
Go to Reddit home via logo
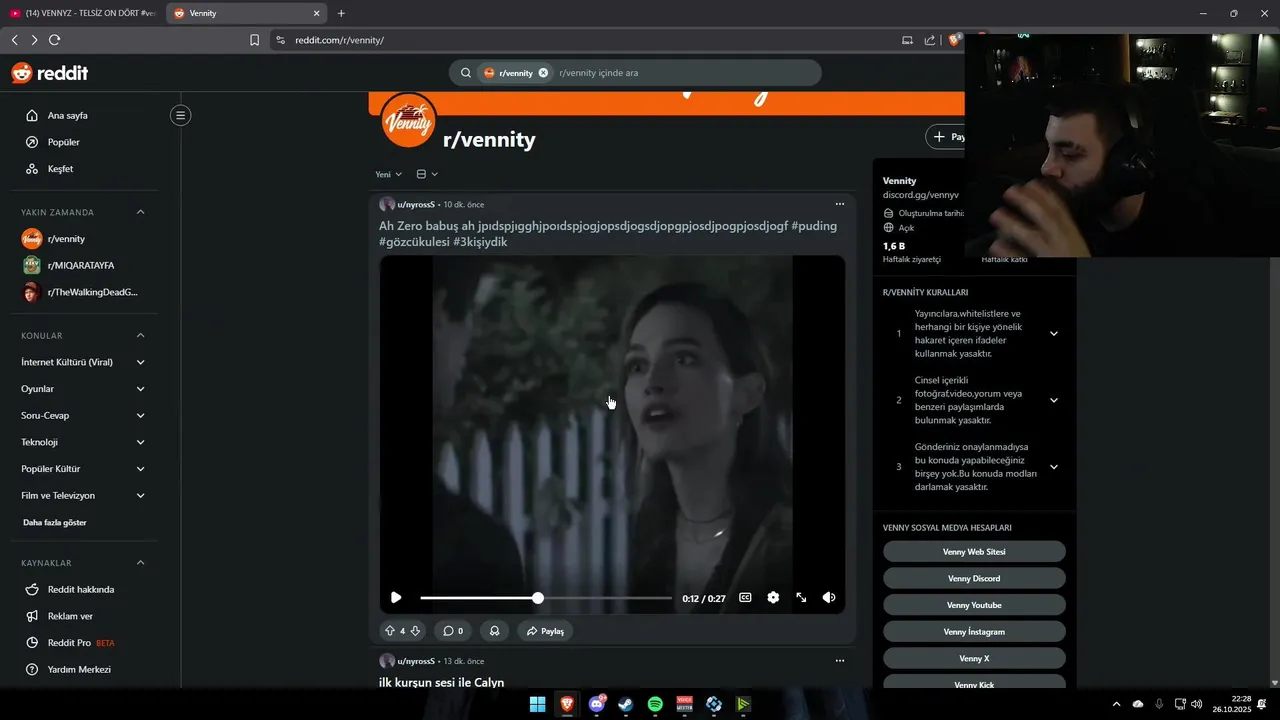click(x=49, y=73)
